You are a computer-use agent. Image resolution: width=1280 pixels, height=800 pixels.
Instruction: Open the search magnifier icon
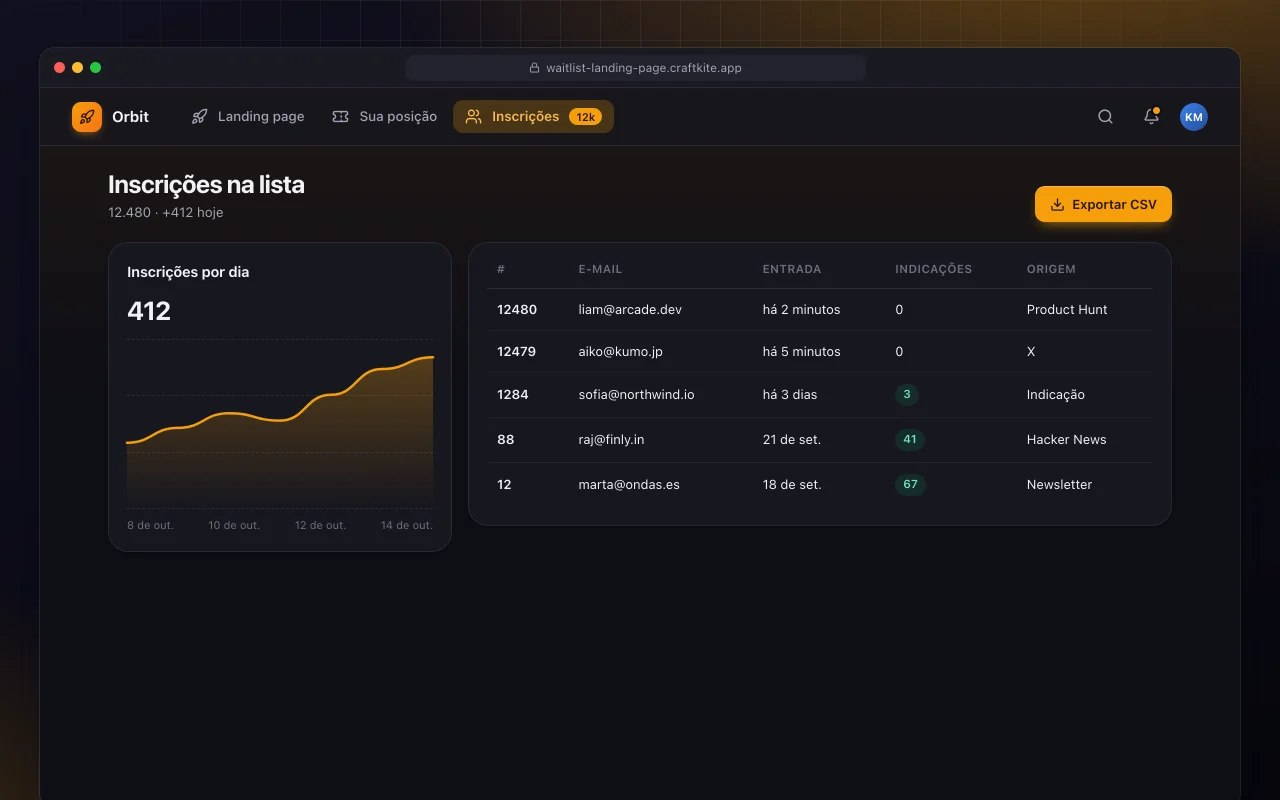coord(1105,117)
